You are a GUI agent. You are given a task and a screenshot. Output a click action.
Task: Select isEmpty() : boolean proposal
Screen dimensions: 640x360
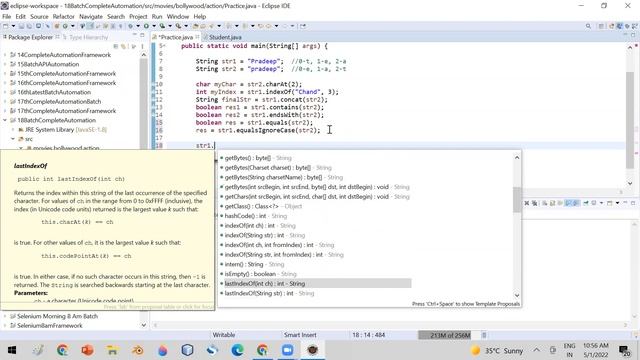(258, 274)
